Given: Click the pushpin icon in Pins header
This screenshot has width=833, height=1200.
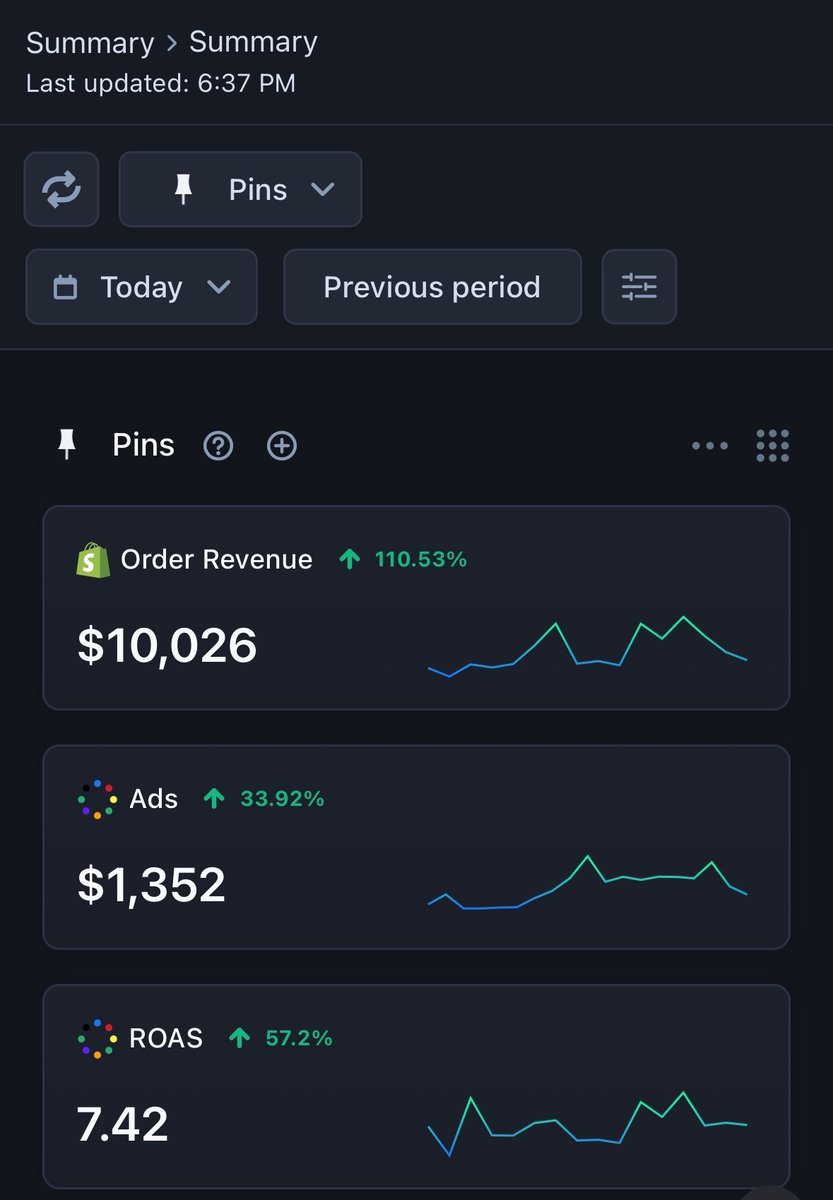Looking at the screenshot, I should click(67, 445).
